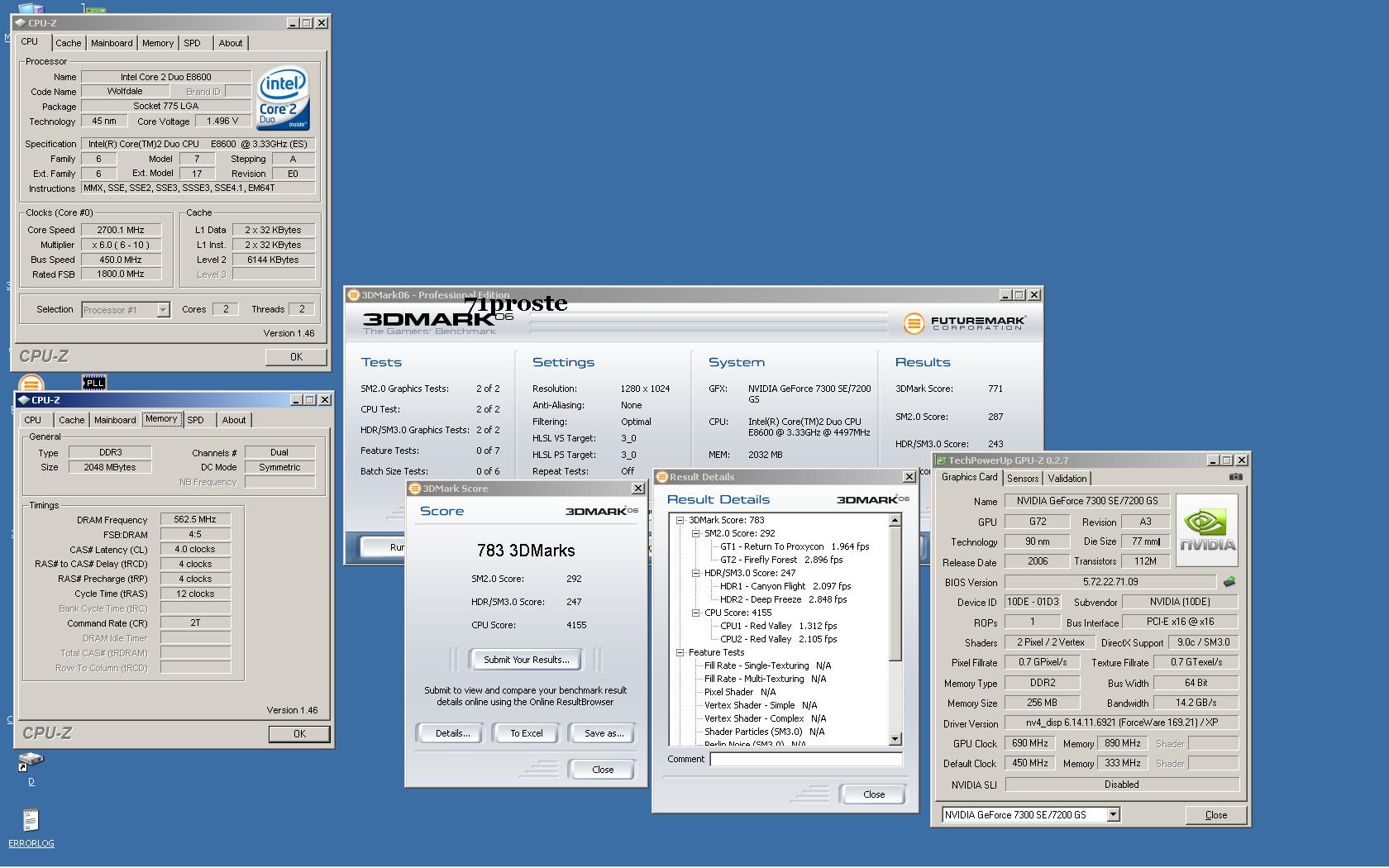Click Result Details scrollbar down arrow
This screenshot has width=1389, height=868.
tap(895, 738)
